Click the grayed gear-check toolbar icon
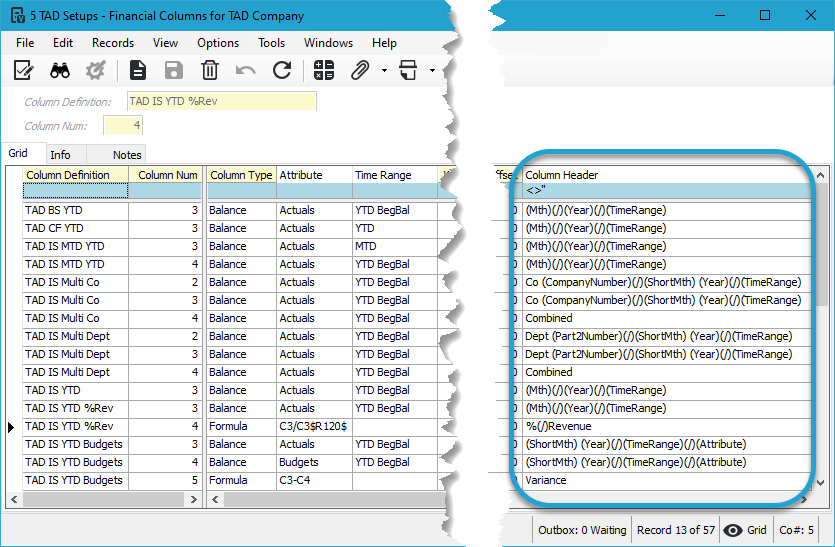This screenshot has width=835, height=547. coord(96,70)
